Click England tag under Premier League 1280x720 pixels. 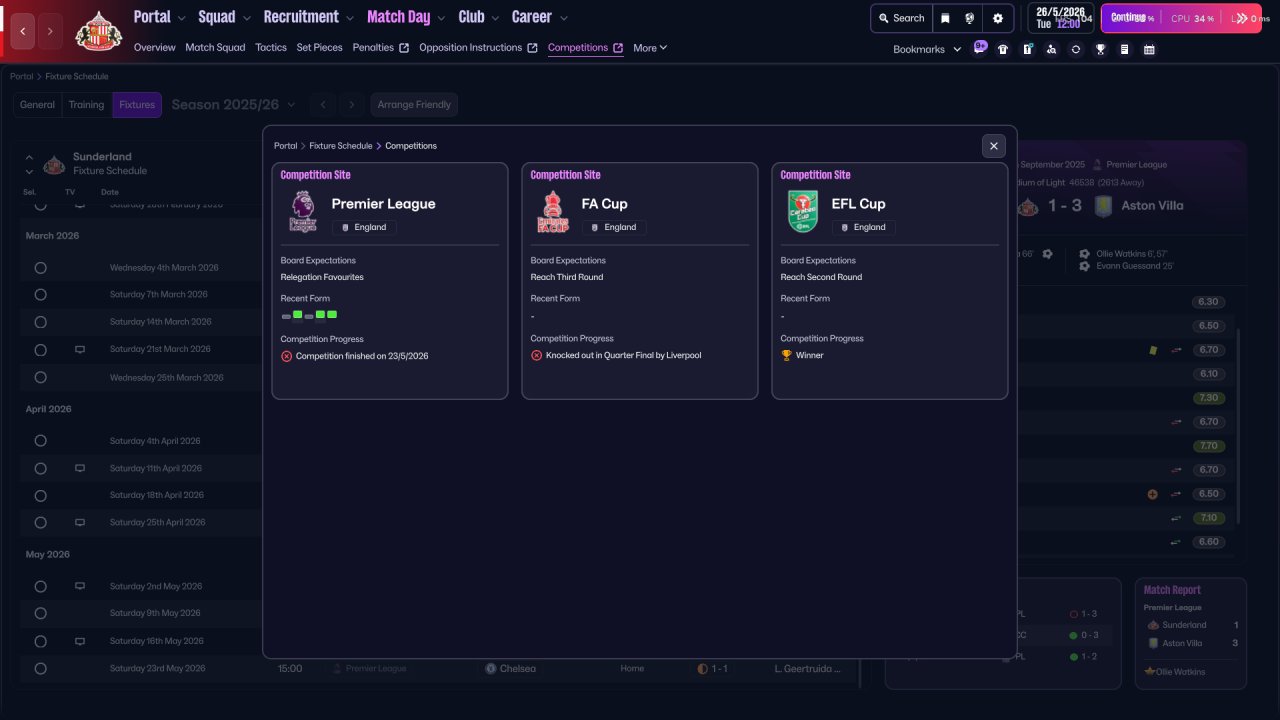click(x=364, y=227)
